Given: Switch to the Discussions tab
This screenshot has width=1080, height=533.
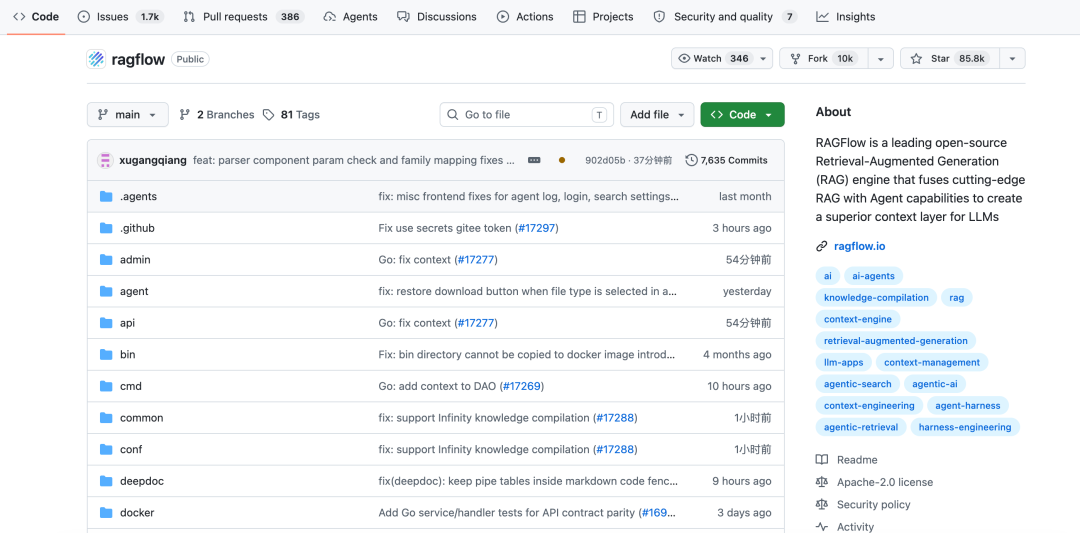Looking at the screenshot, I should coord(437,17).
